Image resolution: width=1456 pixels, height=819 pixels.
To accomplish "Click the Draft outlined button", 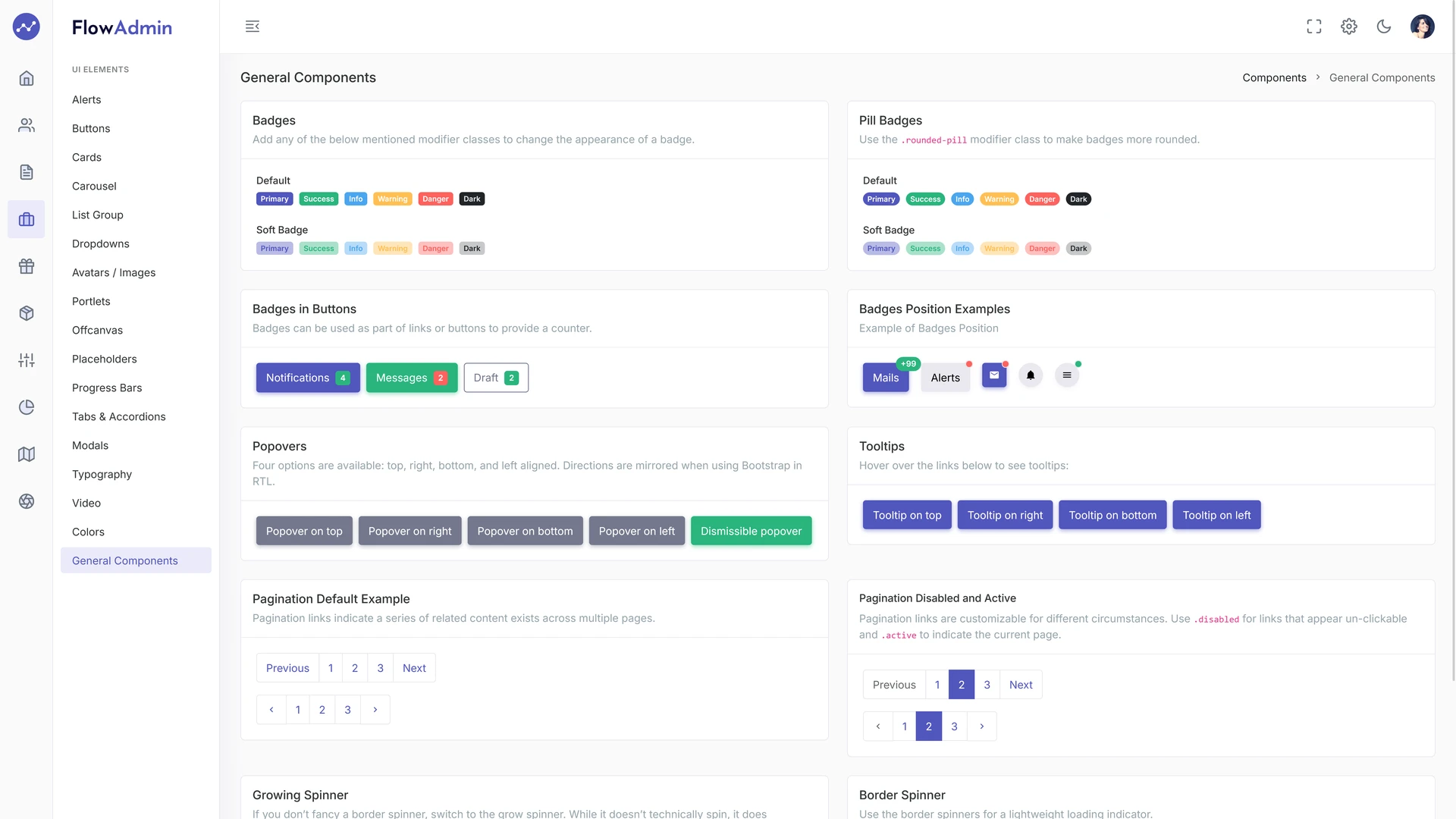I will click(x=496, y=378).
